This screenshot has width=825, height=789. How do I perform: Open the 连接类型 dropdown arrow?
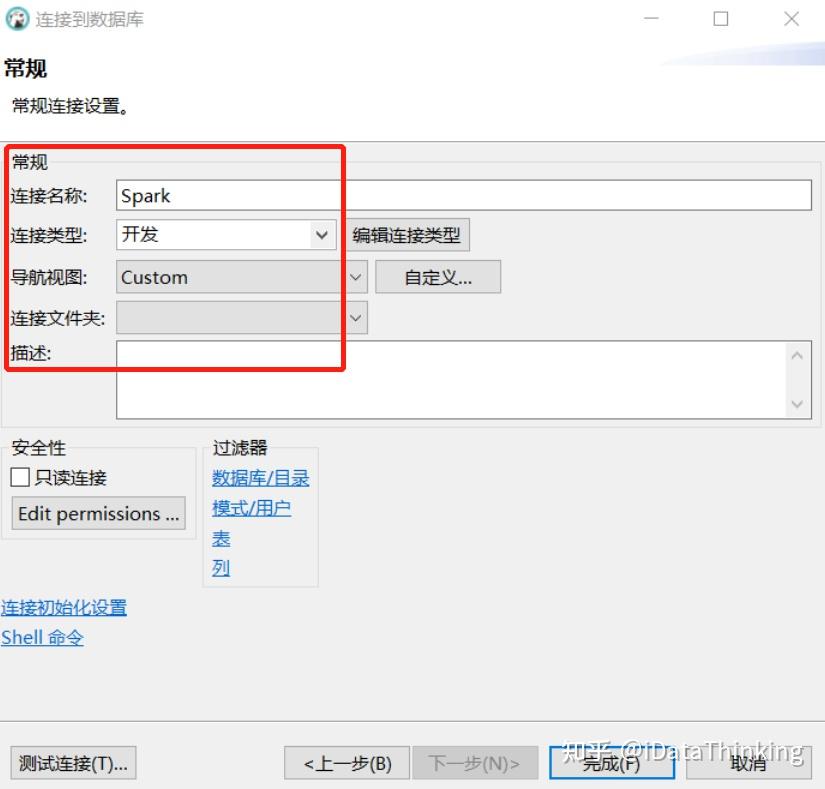322,235
